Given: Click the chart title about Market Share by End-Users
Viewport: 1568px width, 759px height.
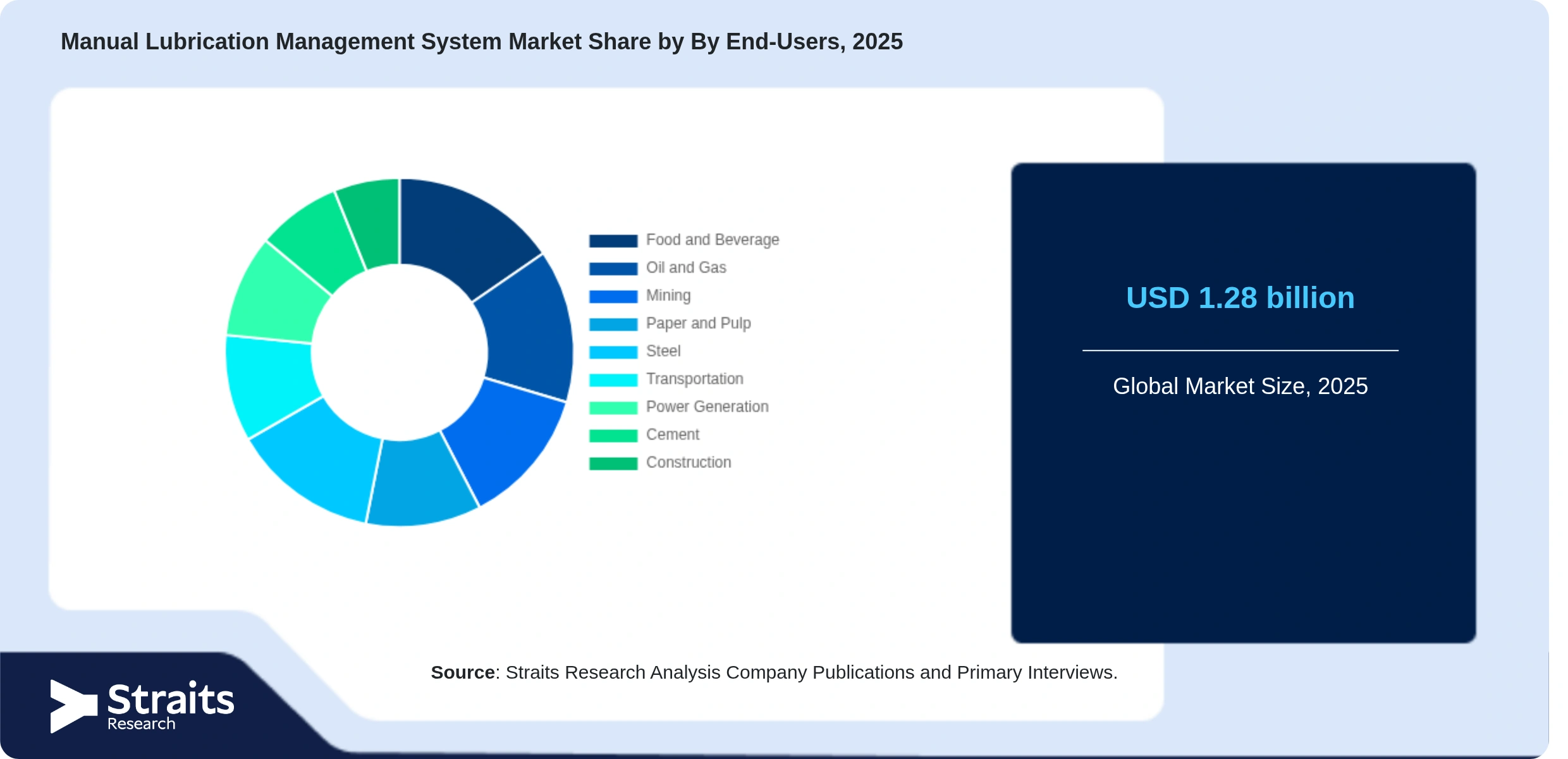Looking at the screenshot, I should (x=482, y=42).
